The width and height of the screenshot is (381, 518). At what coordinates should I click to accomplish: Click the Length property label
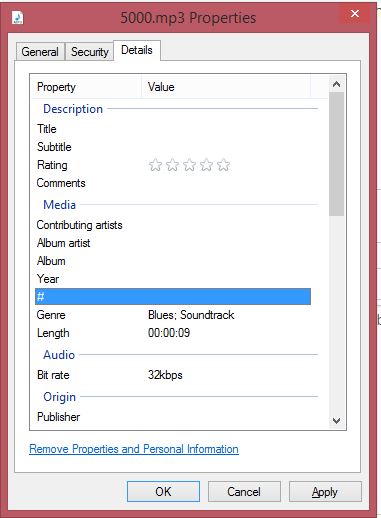(x=53, y=333)
